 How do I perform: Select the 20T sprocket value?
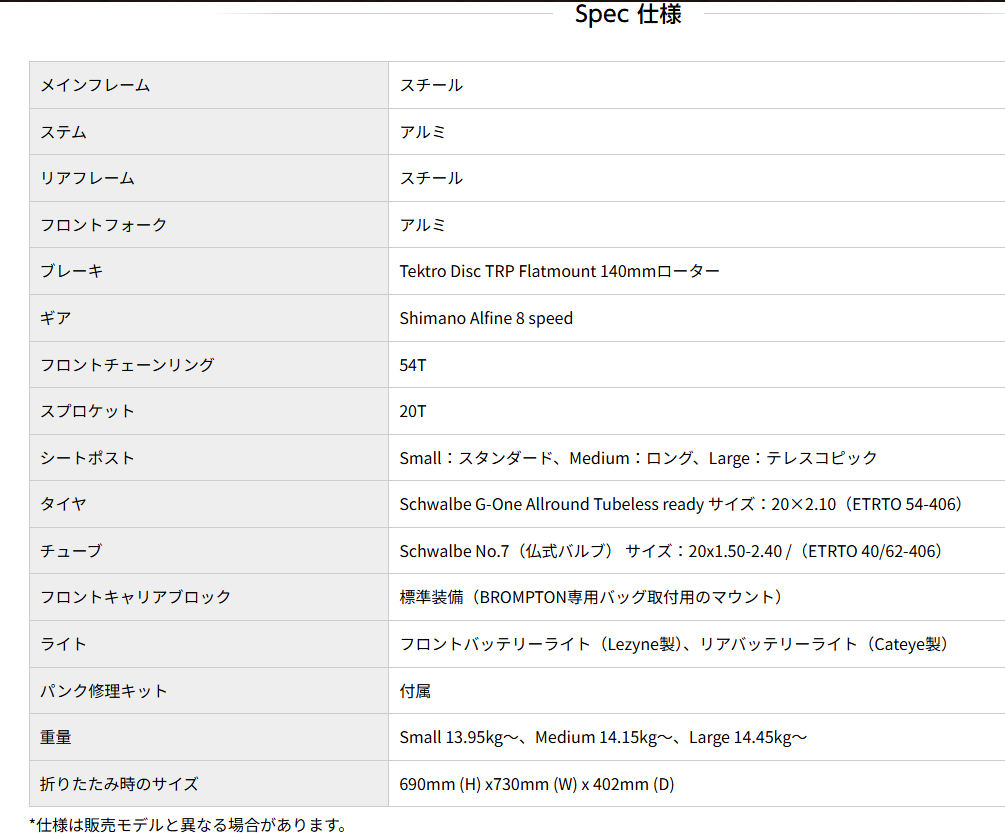412,411
